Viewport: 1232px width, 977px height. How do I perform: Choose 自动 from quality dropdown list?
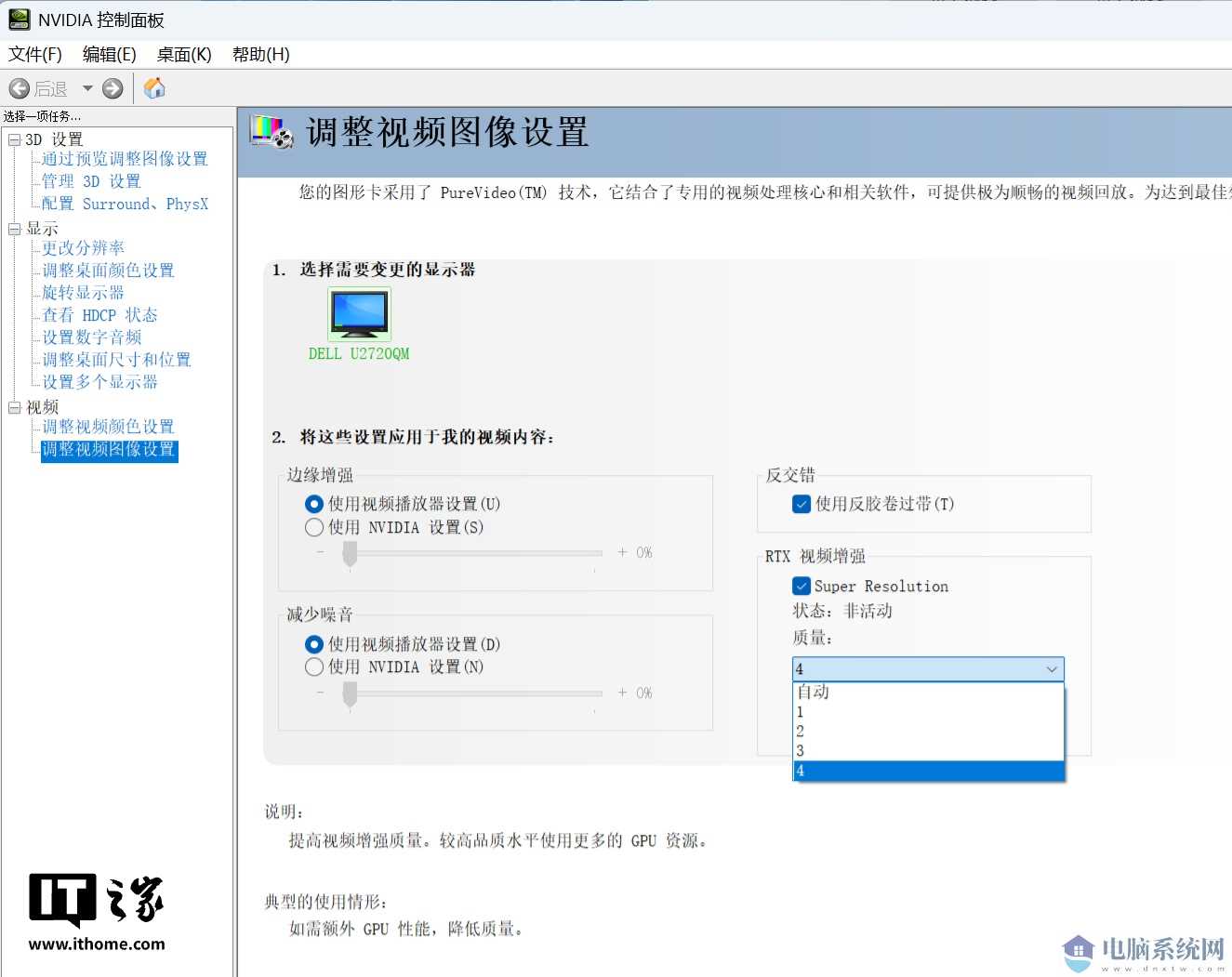[x=928, y=692]
